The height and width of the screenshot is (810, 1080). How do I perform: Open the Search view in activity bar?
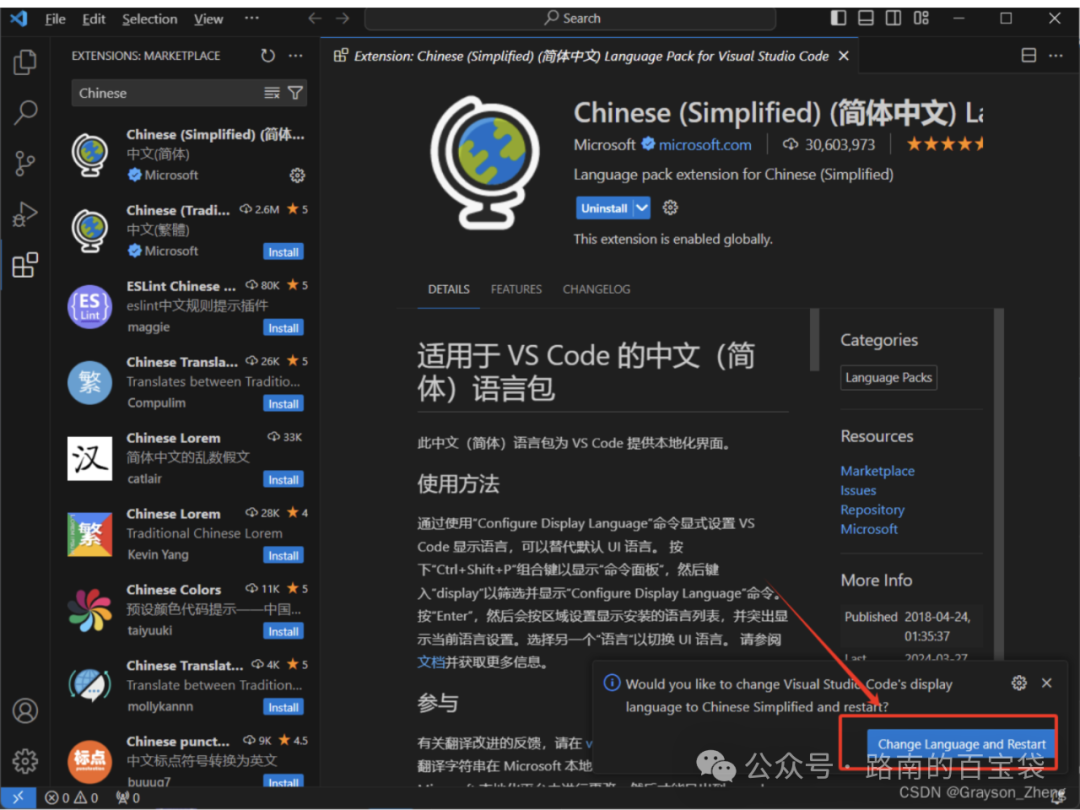click(x=25, y=112)
